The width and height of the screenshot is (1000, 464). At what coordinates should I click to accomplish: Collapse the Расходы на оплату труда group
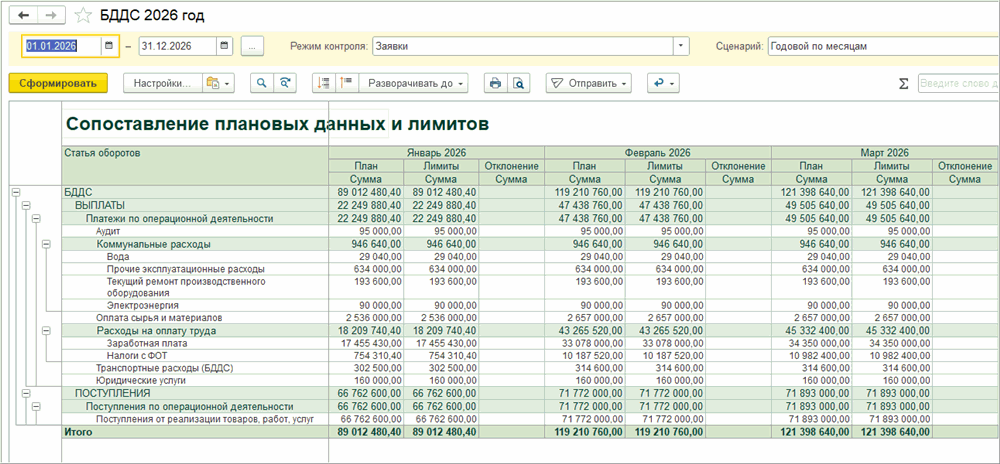pos(45,330)
